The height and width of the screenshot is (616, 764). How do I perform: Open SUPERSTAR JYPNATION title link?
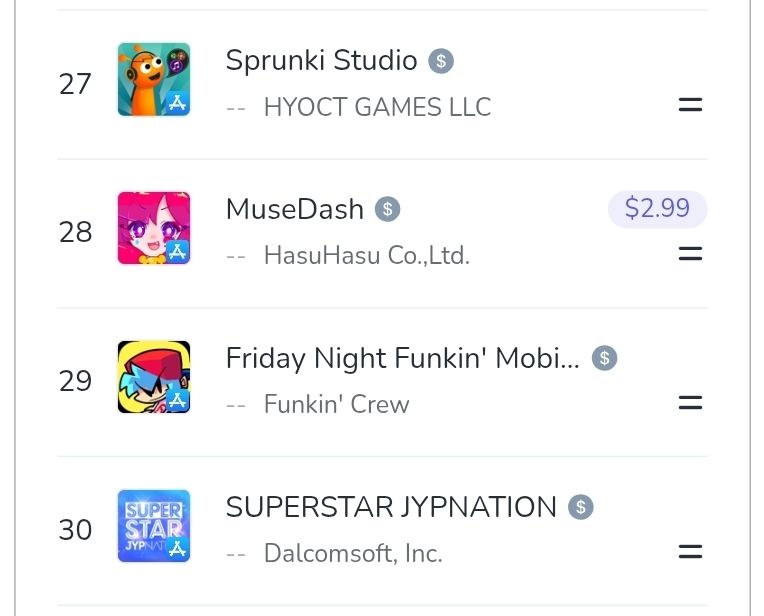point(391,507)
